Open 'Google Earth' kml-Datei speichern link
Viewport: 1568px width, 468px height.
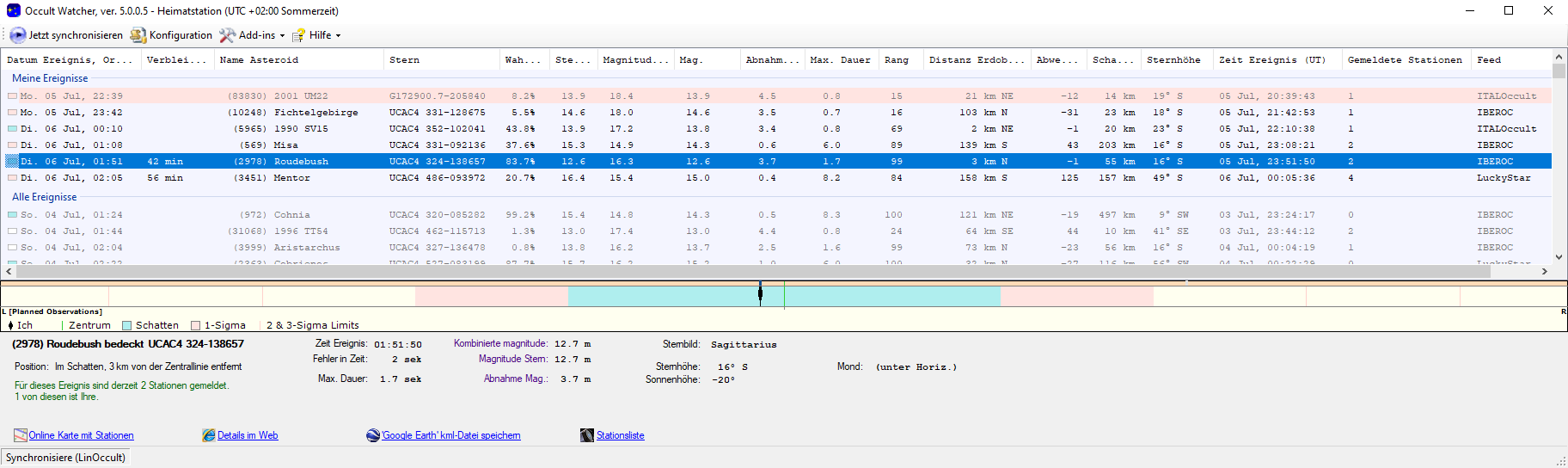pyautogui.click(x=451, y=435)
